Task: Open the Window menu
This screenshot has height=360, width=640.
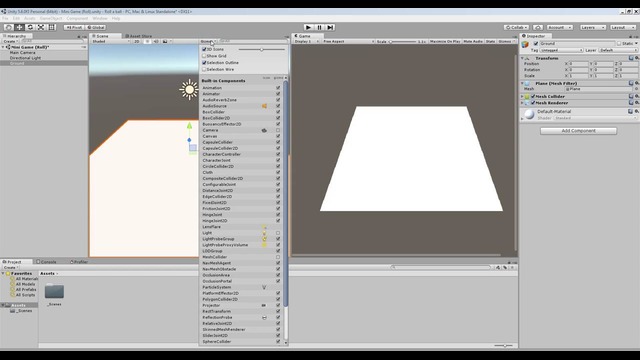Action: pyautogui.click(x=100, y=18)
